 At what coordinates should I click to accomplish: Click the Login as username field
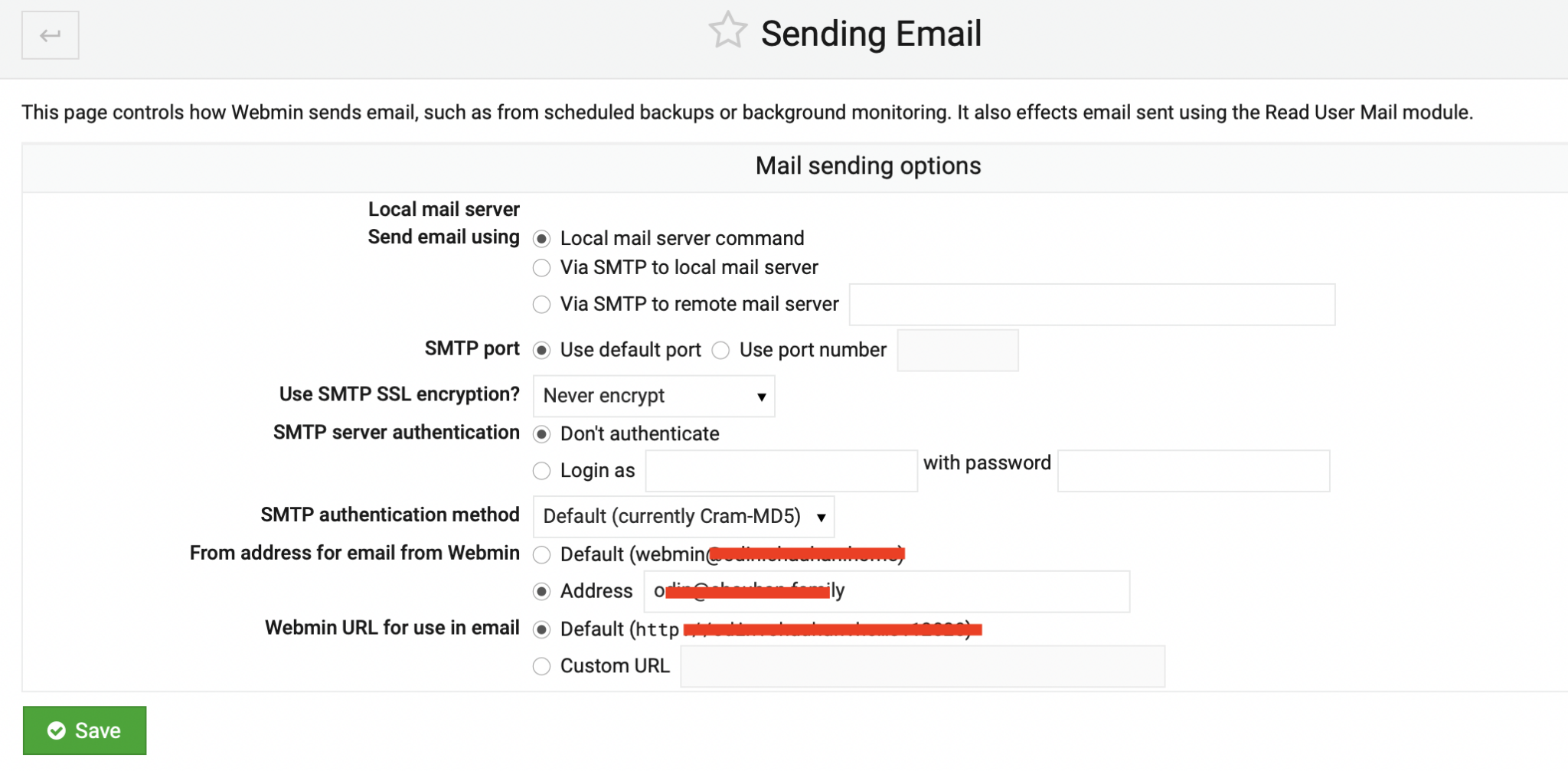[781, 471]
